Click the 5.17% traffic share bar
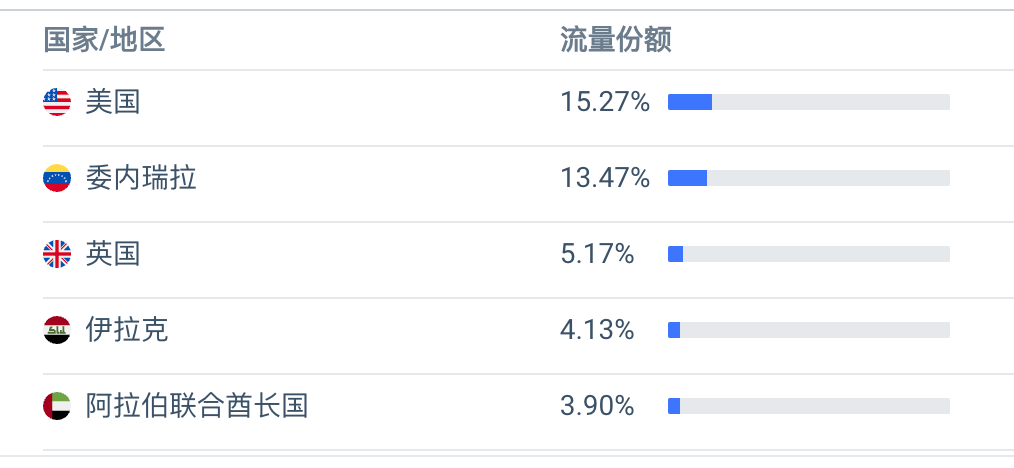The image size is (1014, 468). (808, 254)
